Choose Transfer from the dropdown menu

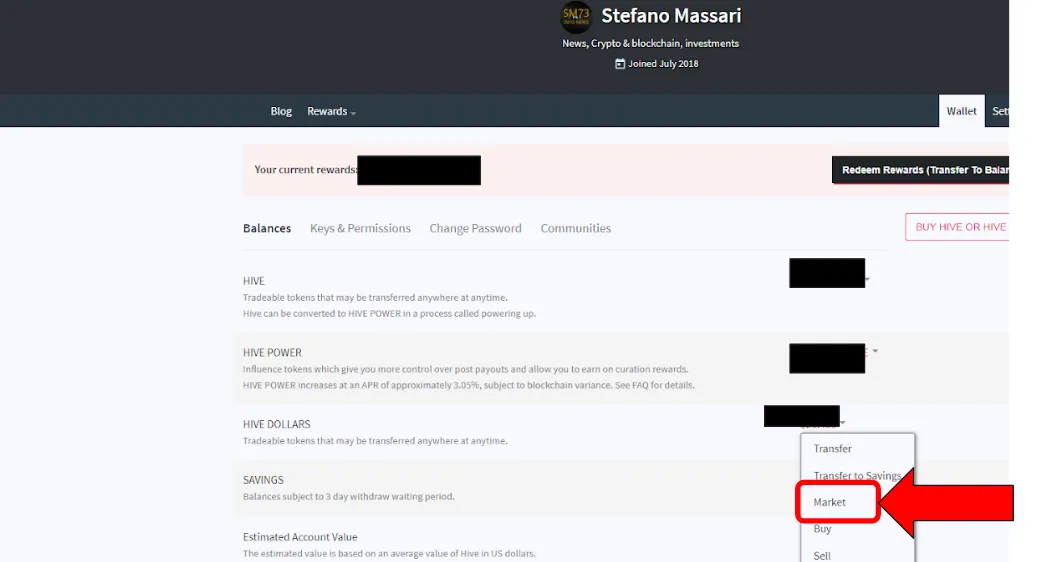tap(832, 448)
